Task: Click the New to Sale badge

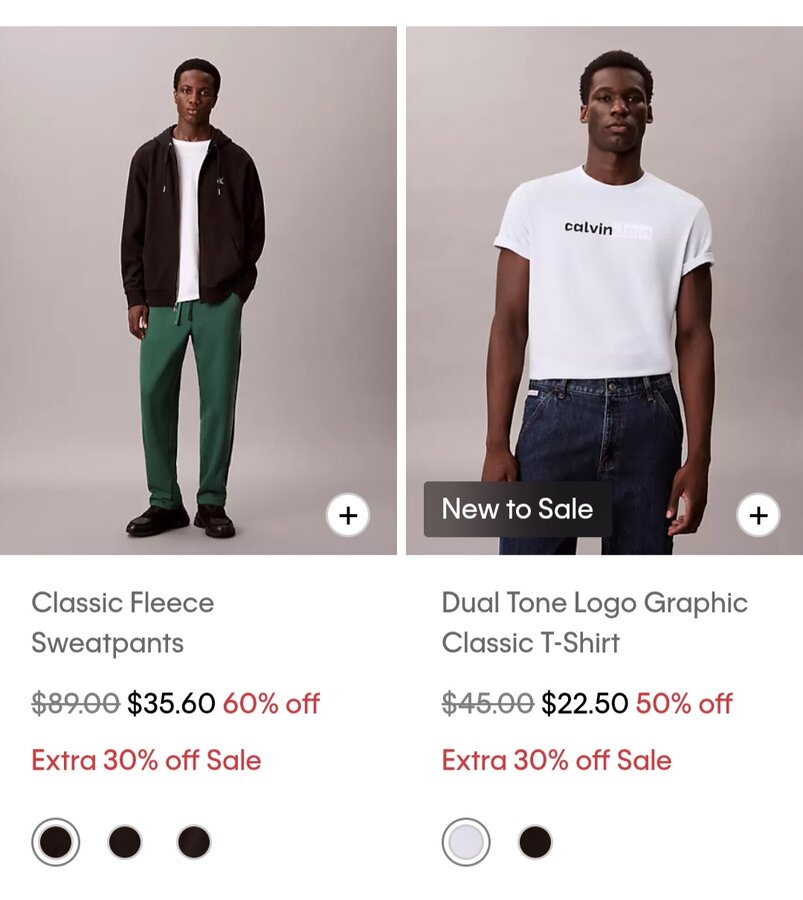Action: click(x=517, y=509)
